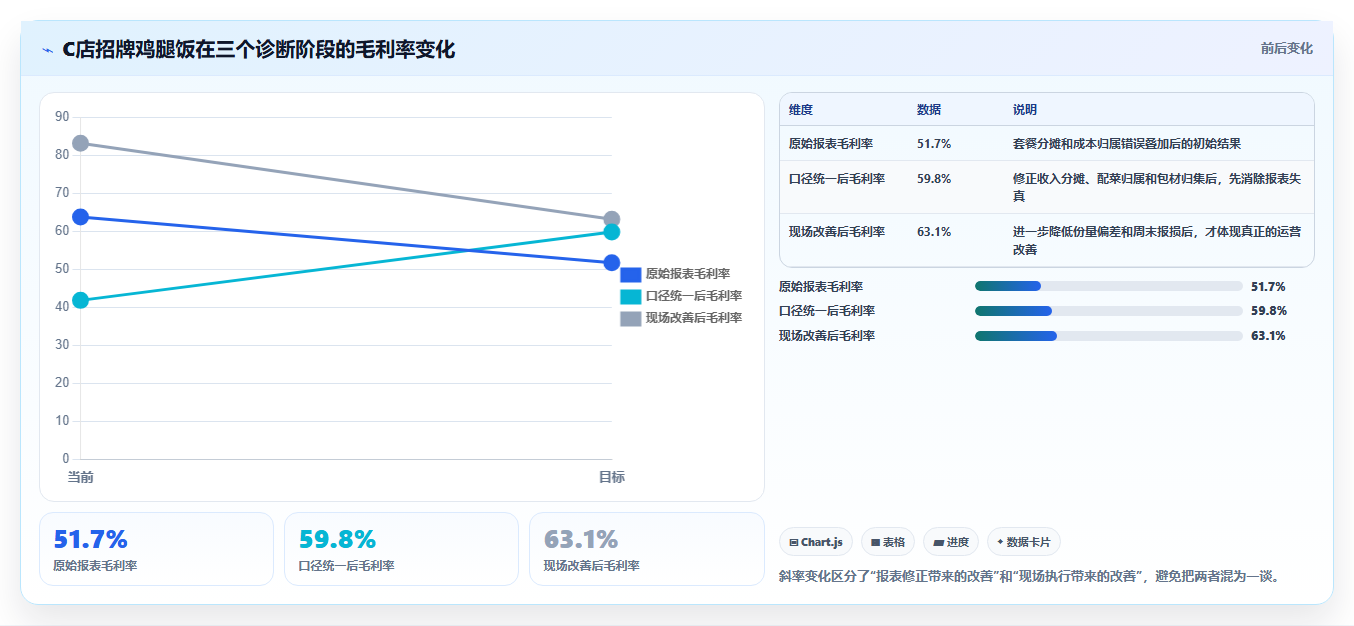Viewport: 1354px width, 626px height.
Task: Toggle the 口径统一后毛利率 legend color box
Action: point(631,296)
